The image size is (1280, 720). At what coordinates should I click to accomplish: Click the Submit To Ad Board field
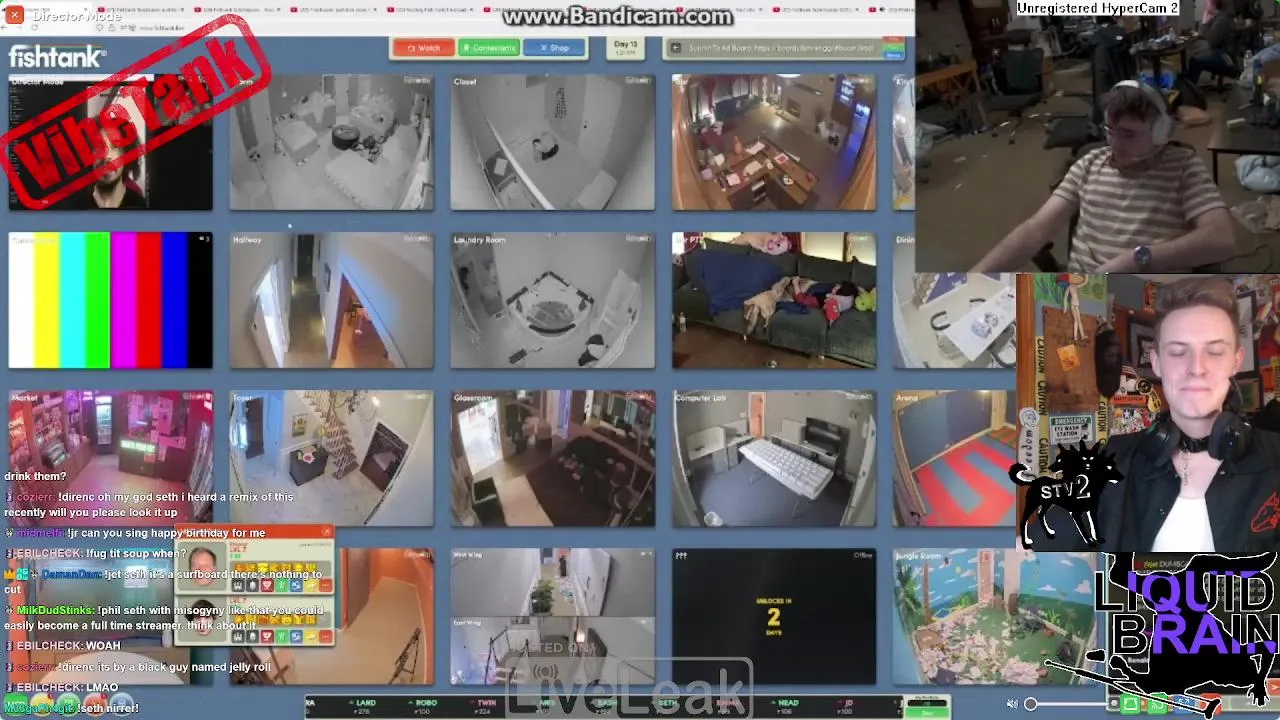click(780, 48)
